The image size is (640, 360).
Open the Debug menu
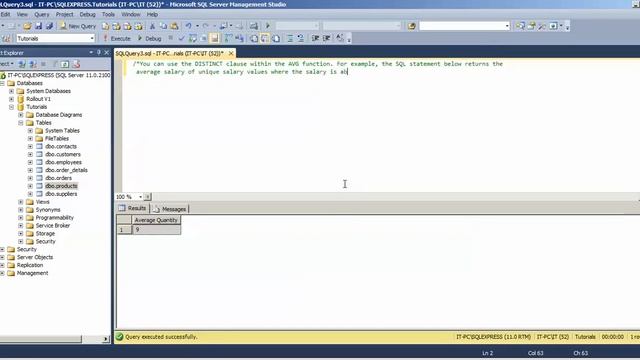(x=87, y=14)
